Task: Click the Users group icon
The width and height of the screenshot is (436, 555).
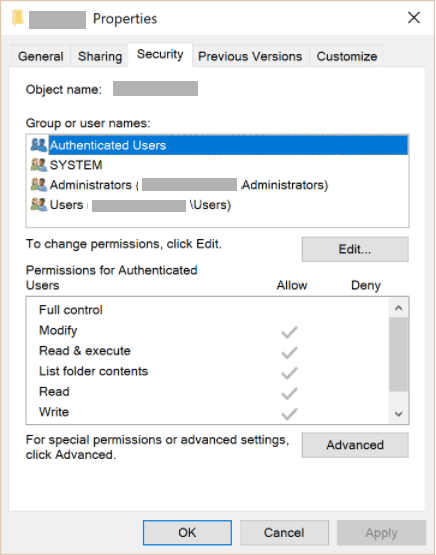Action: 39,205
